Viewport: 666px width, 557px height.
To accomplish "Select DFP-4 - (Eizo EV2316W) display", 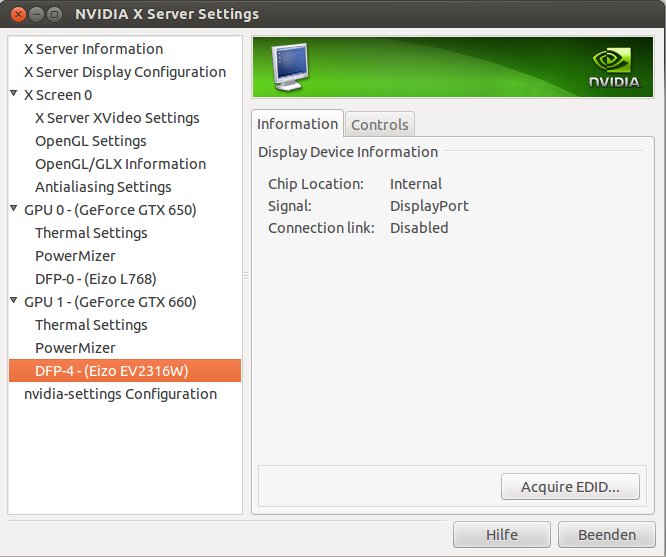I will tap(125, 370).
